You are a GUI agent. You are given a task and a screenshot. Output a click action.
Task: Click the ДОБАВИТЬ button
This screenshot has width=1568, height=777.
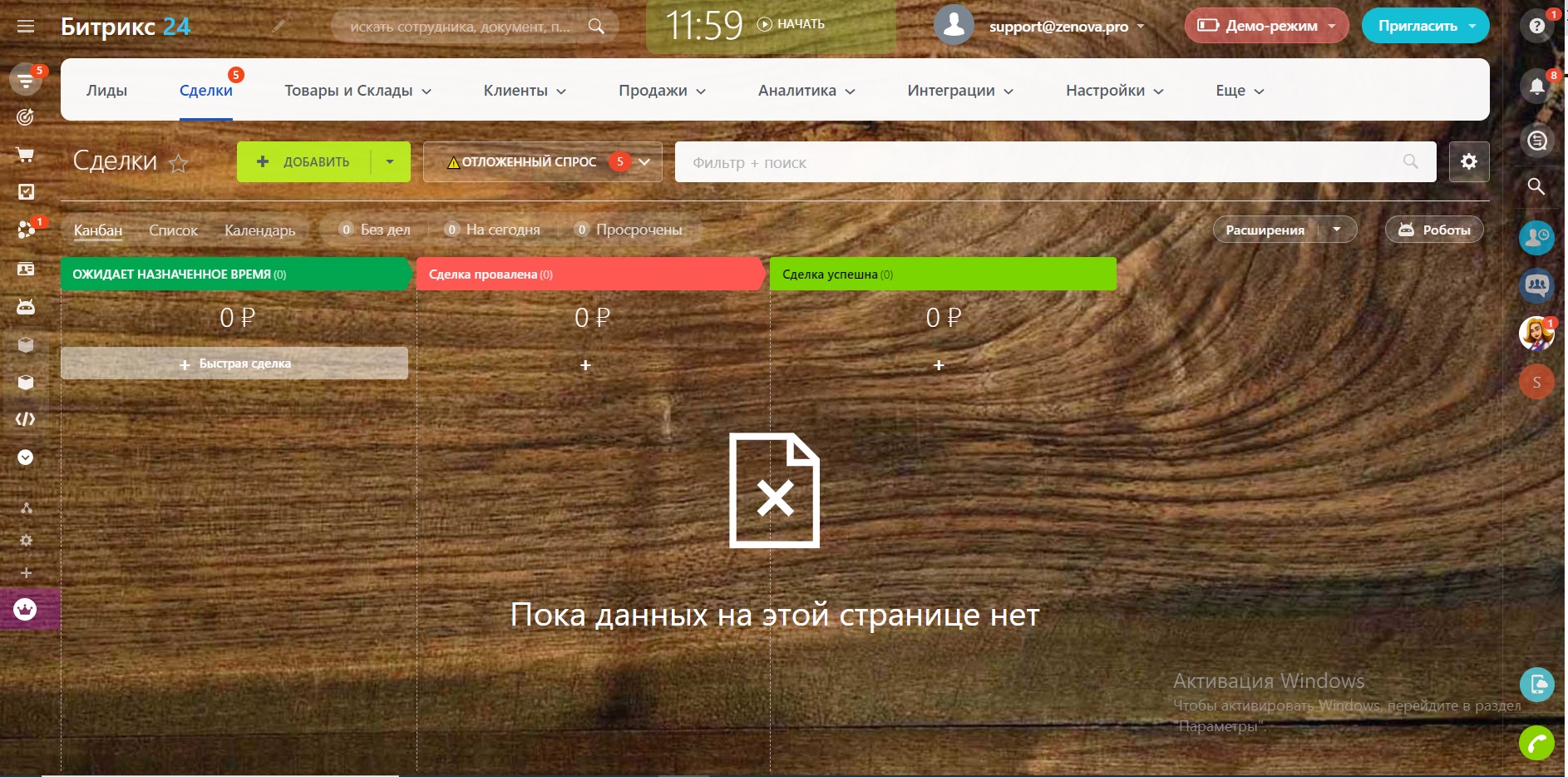pos(303,161)
